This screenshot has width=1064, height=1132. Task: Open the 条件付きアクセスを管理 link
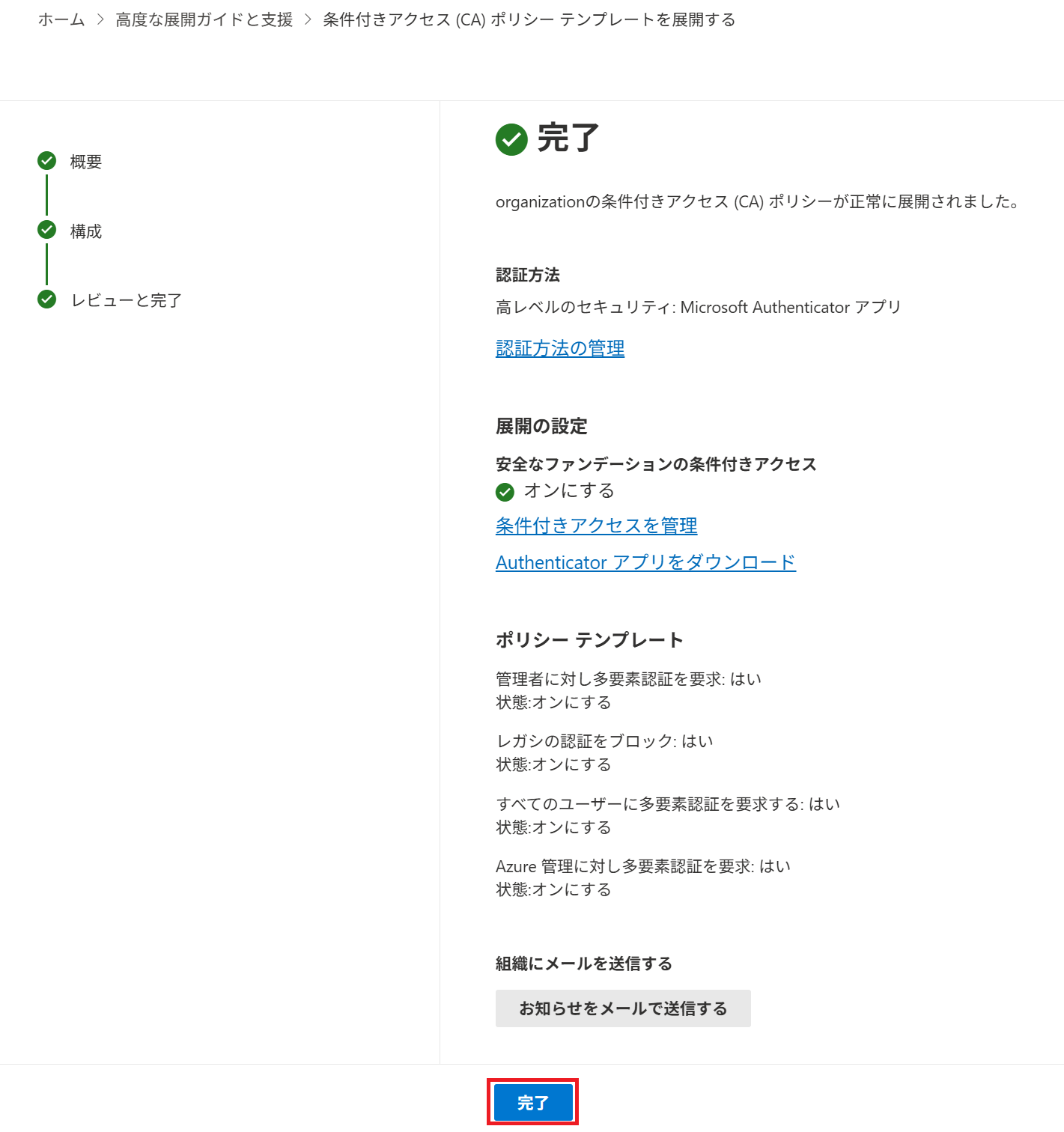tap(597, 526)
